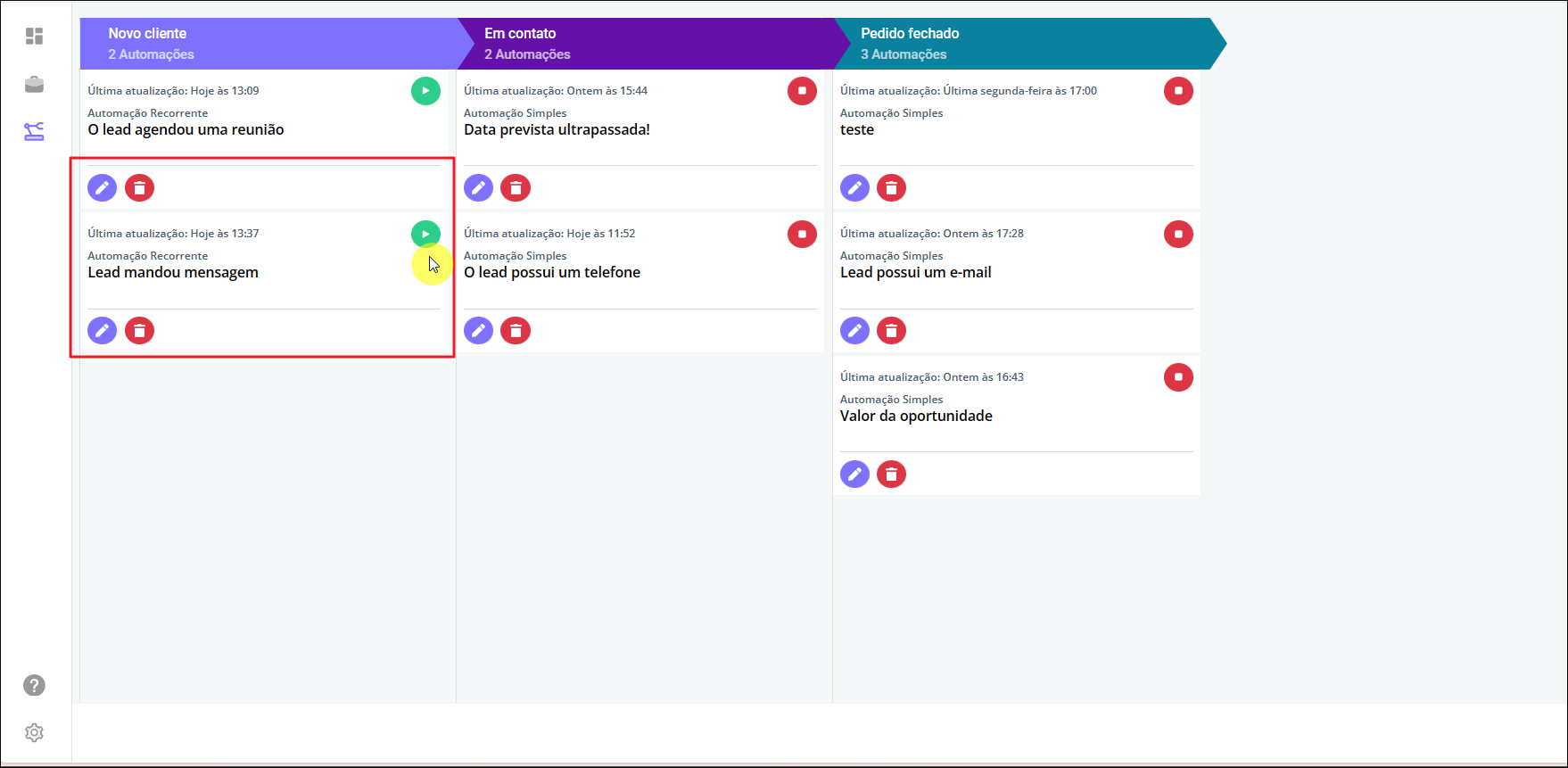Open the settings gear icon
The height and width of the screenshot is (768, 1568).
click(x=34, y=732)
